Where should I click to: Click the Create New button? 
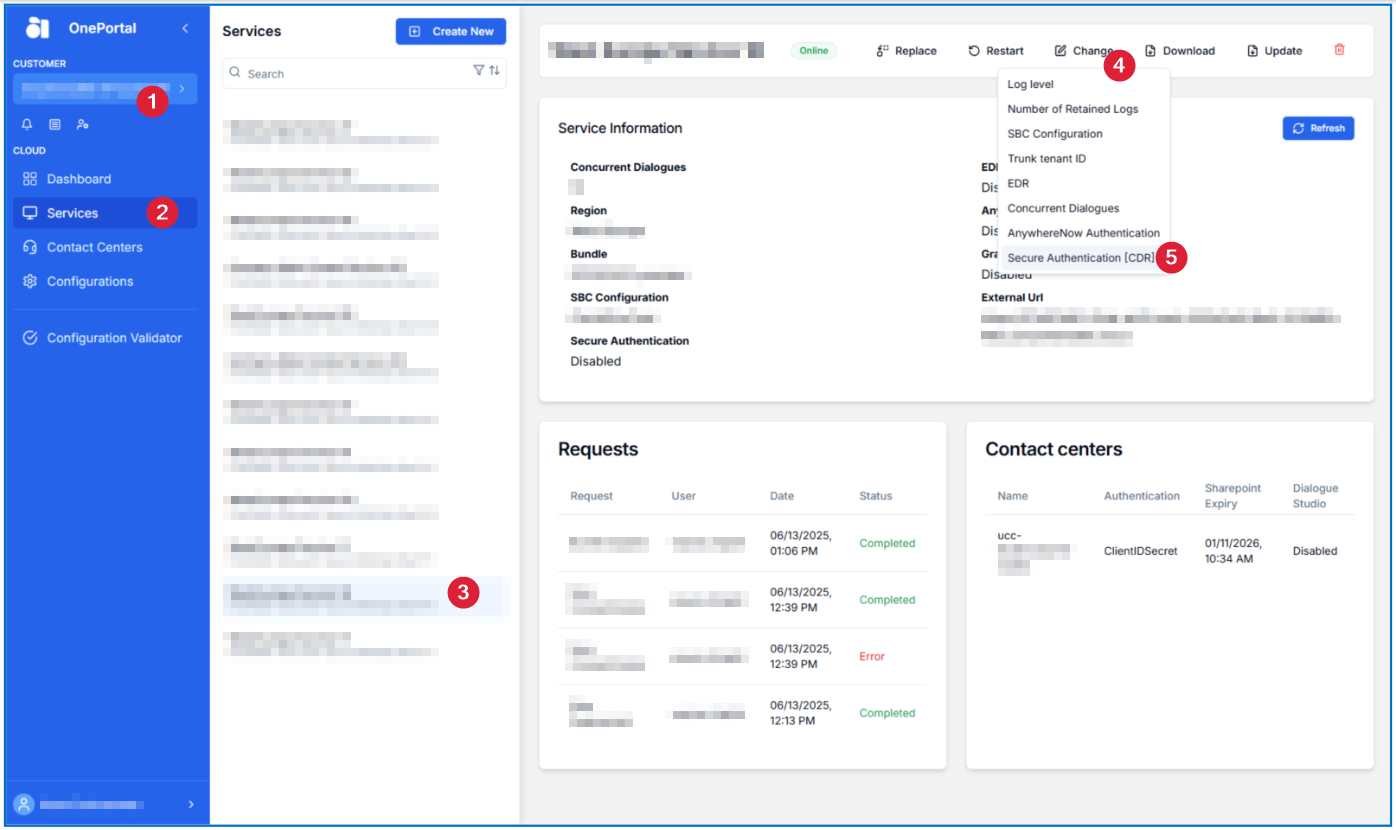(x=451, y=31)
